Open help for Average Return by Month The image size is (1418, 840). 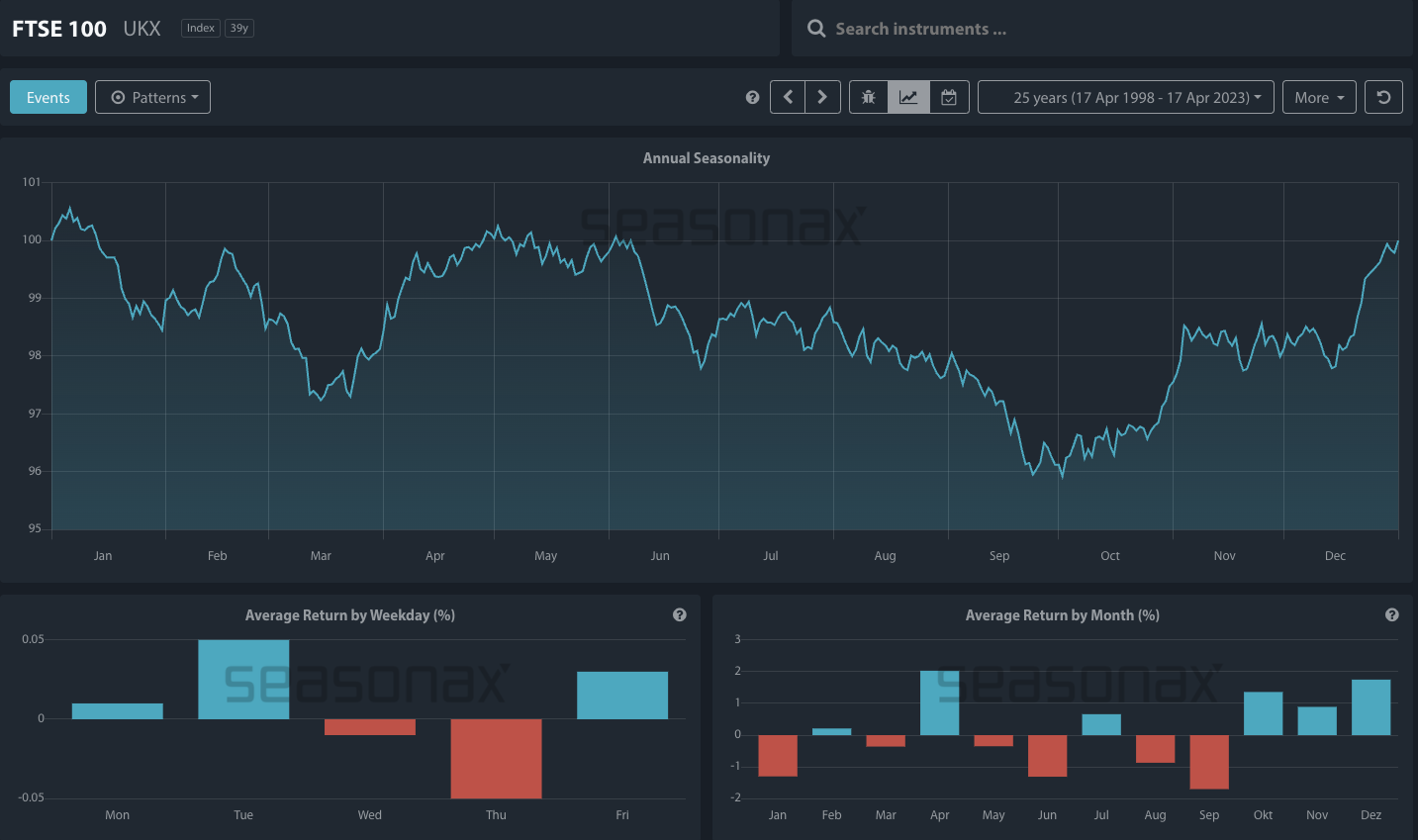coord(1392,614)
